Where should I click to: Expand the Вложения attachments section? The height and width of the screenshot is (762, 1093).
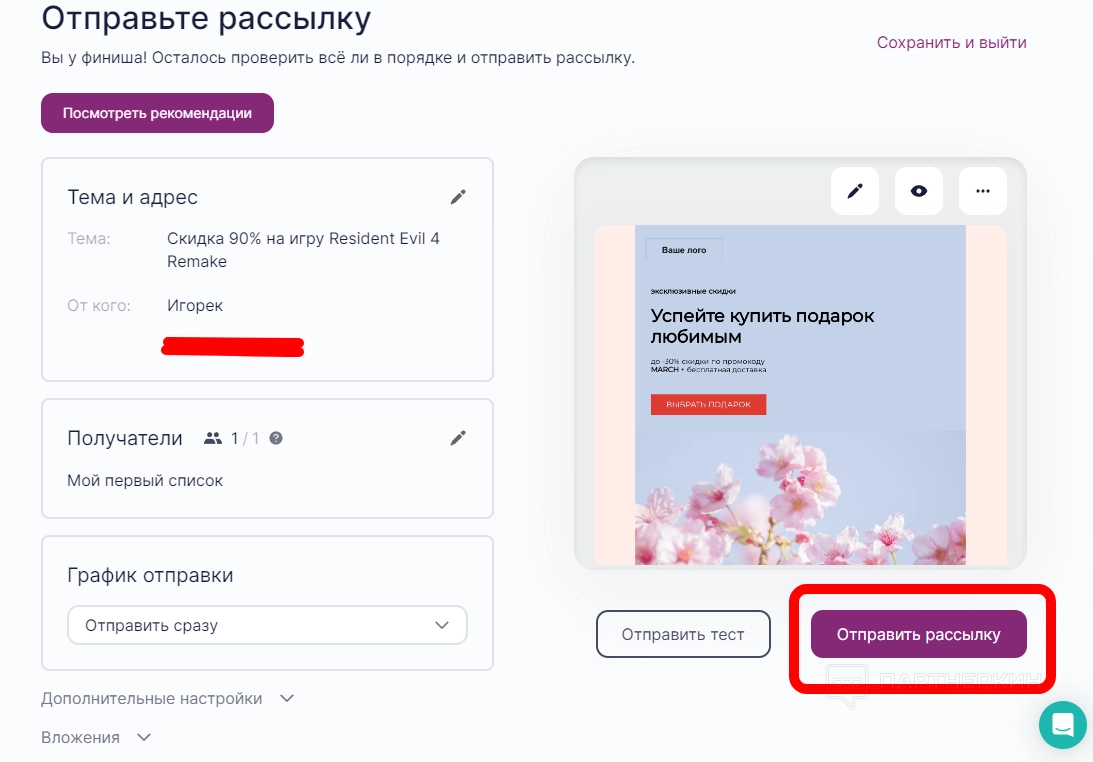click(96, 737)
